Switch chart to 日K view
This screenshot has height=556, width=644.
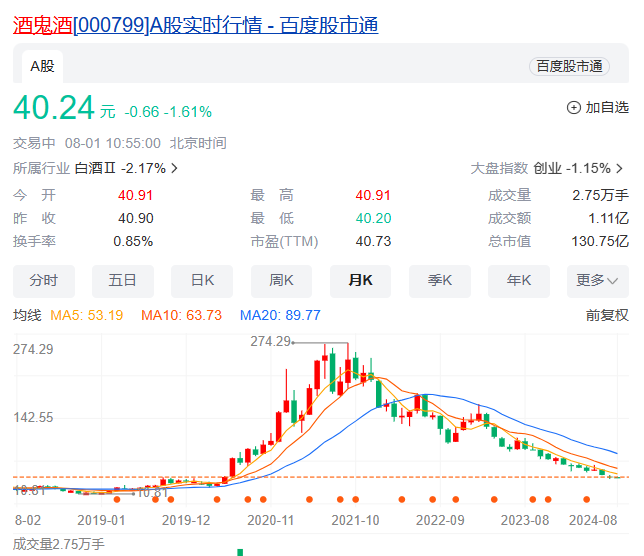pos(202,281)
